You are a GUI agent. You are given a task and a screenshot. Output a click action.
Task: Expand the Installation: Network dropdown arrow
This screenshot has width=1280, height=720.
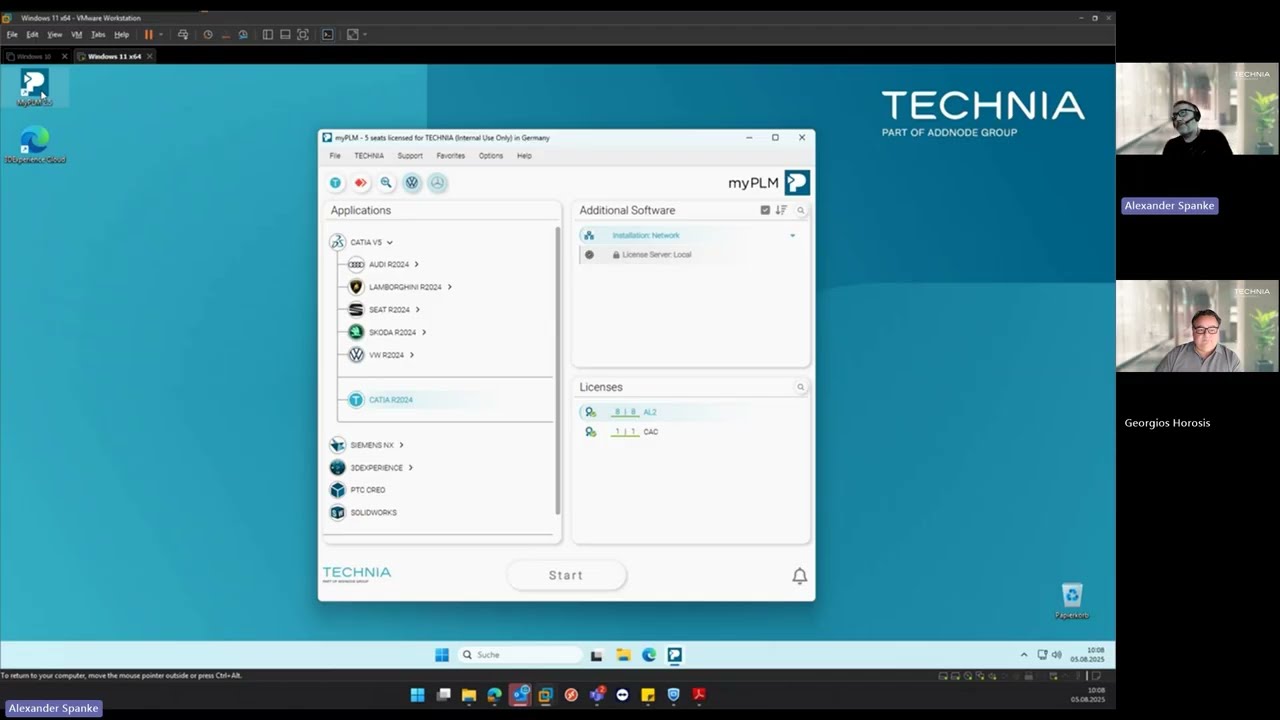[x=792, y=236]
